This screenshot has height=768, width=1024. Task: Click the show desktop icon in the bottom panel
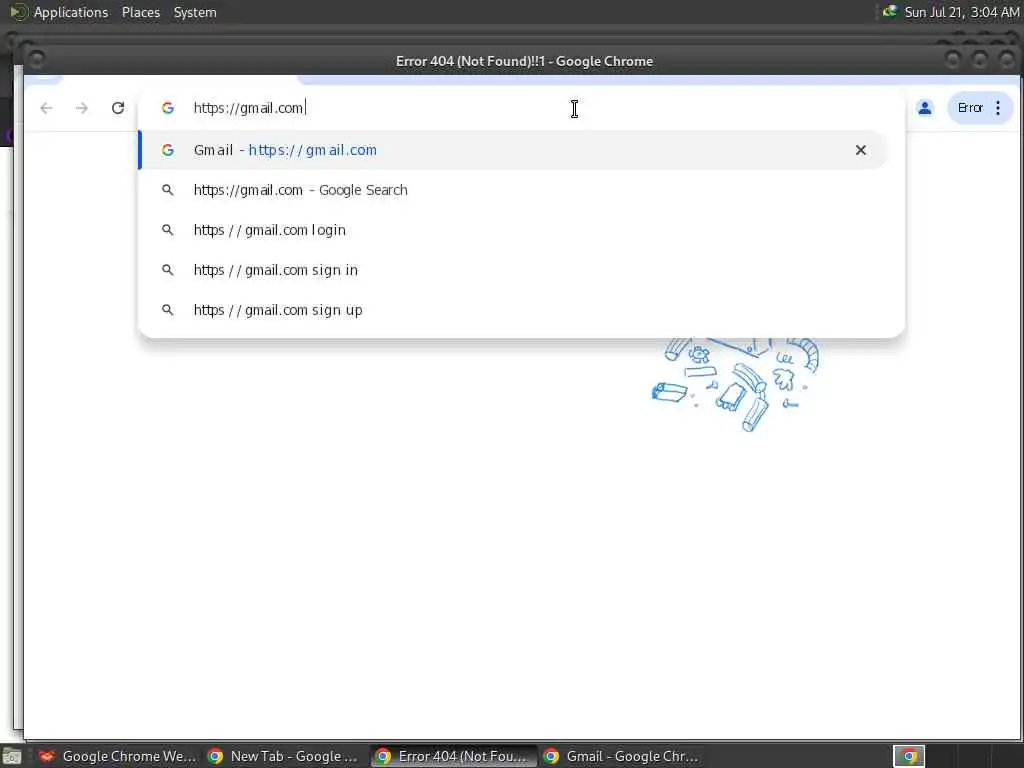coord(12,756)
